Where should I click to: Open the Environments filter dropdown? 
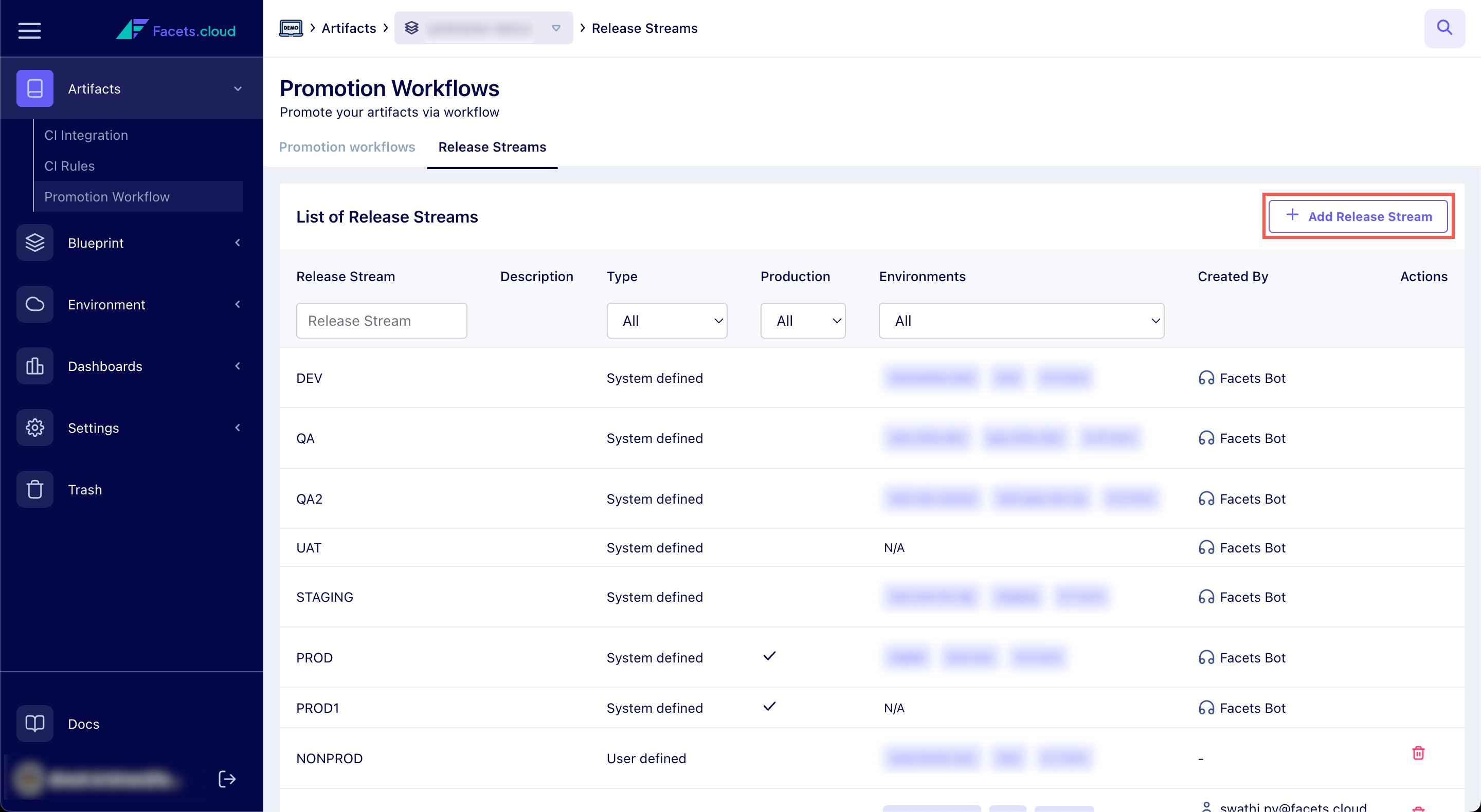[1020, 321]
